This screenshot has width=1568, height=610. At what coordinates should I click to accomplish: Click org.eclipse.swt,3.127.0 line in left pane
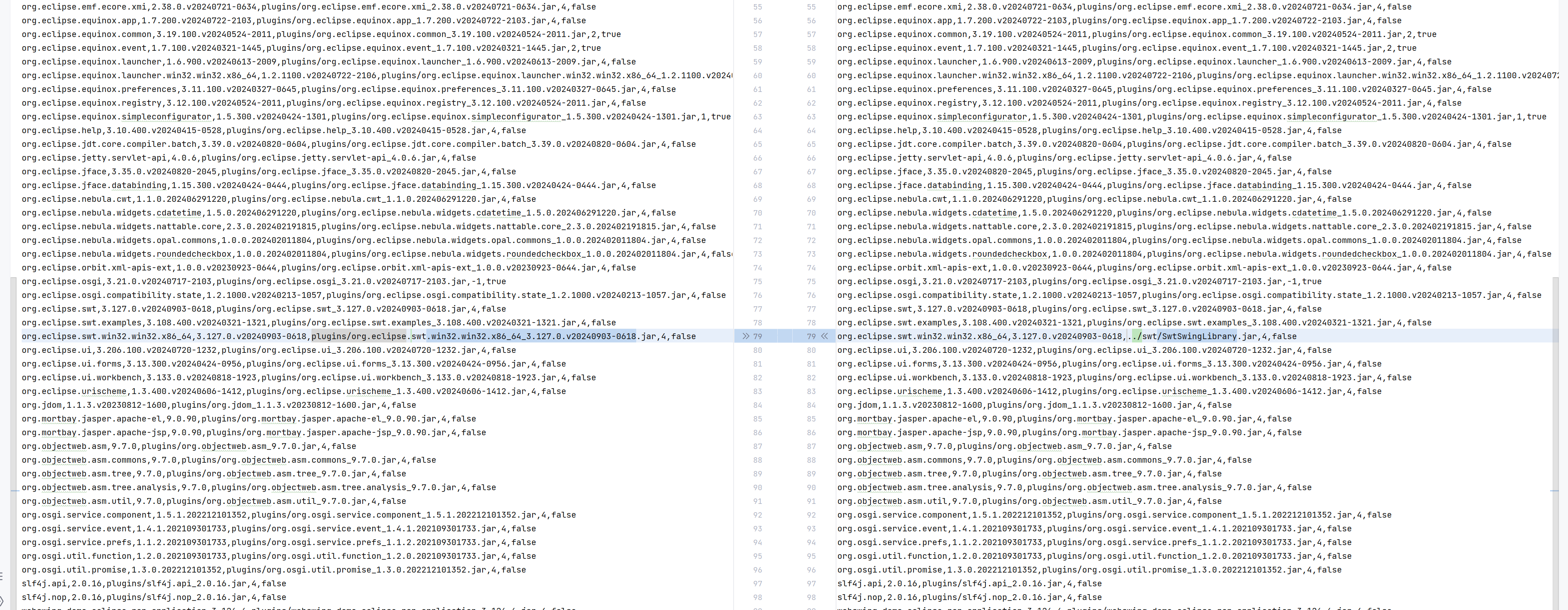pyautogui.click(x=264, y=309)
